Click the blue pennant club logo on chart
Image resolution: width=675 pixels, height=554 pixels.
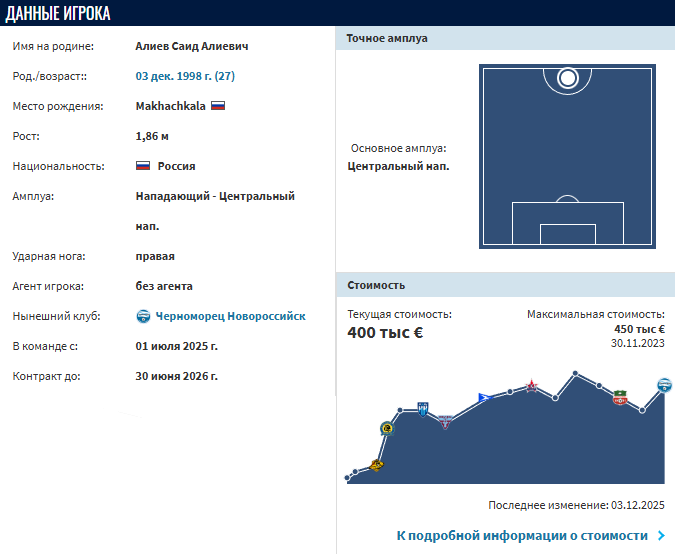484,398
